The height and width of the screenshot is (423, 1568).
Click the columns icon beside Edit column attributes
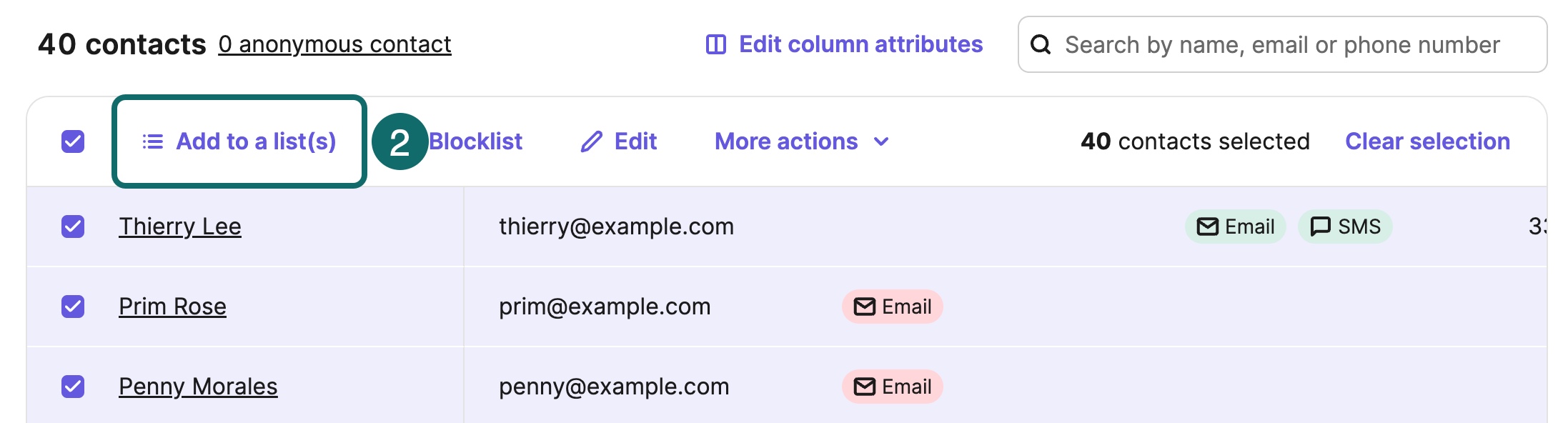click(x=715, y=44)
